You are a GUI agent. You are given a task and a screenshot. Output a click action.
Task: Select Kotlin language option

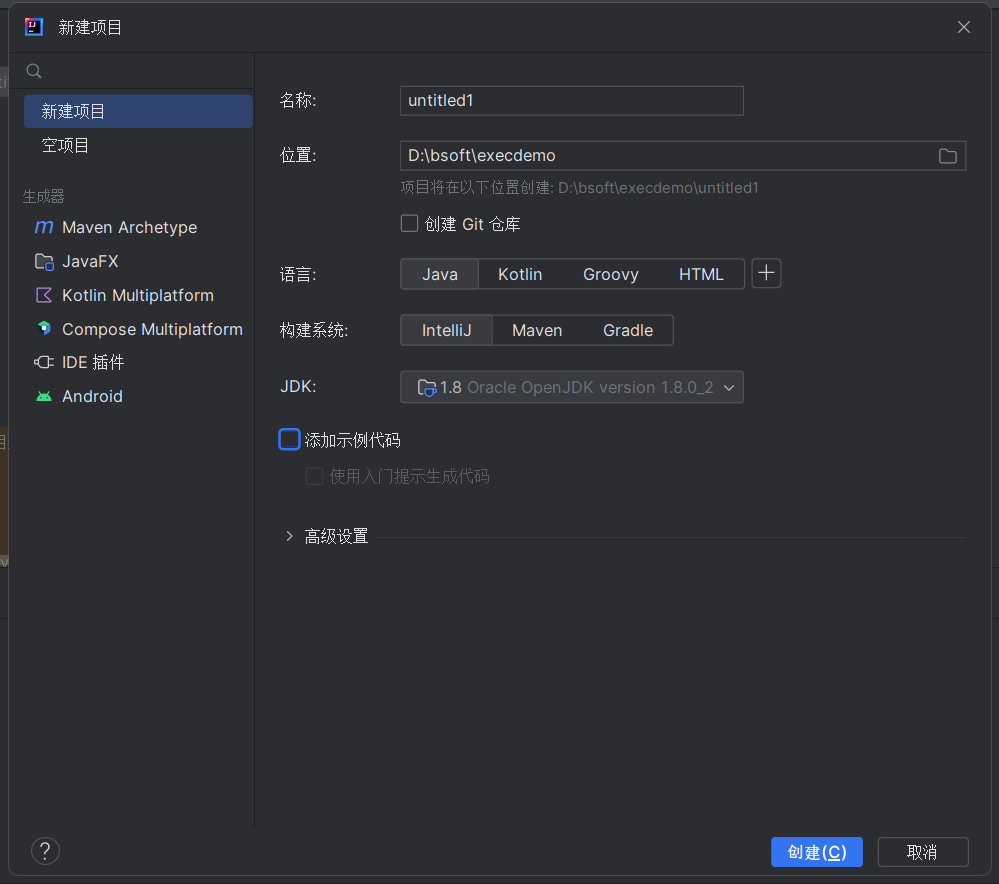(520, 274)
